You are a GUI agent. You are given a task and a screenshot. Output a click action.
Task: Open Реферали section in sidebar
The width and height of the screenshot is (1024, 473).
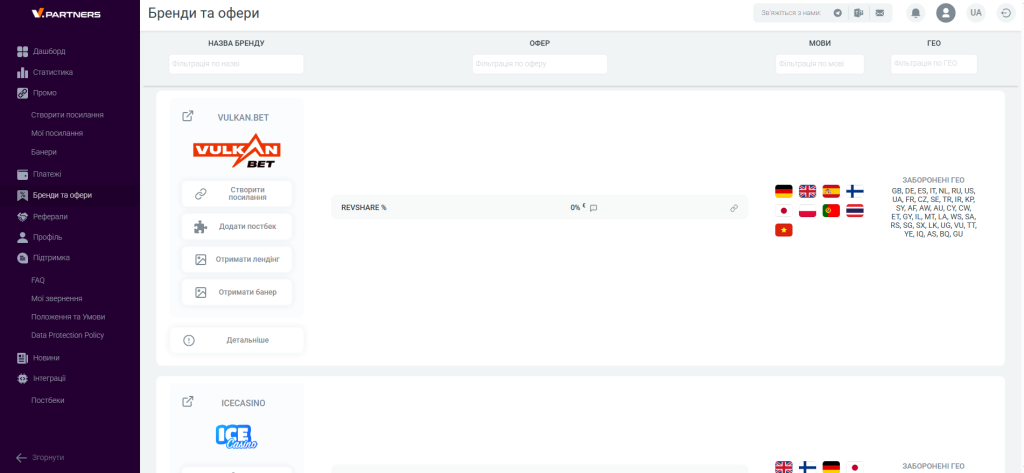[50, 216]
